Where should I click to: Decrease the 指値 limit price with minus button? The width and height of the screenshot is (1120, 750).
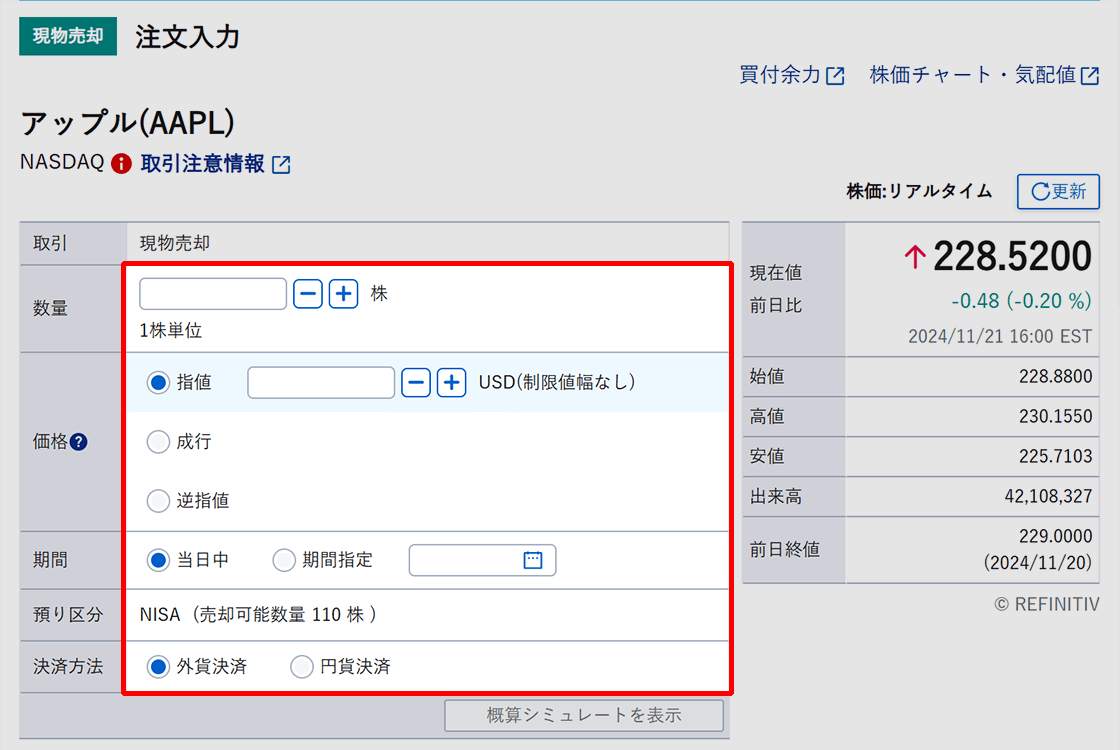(x=416, y=383)
